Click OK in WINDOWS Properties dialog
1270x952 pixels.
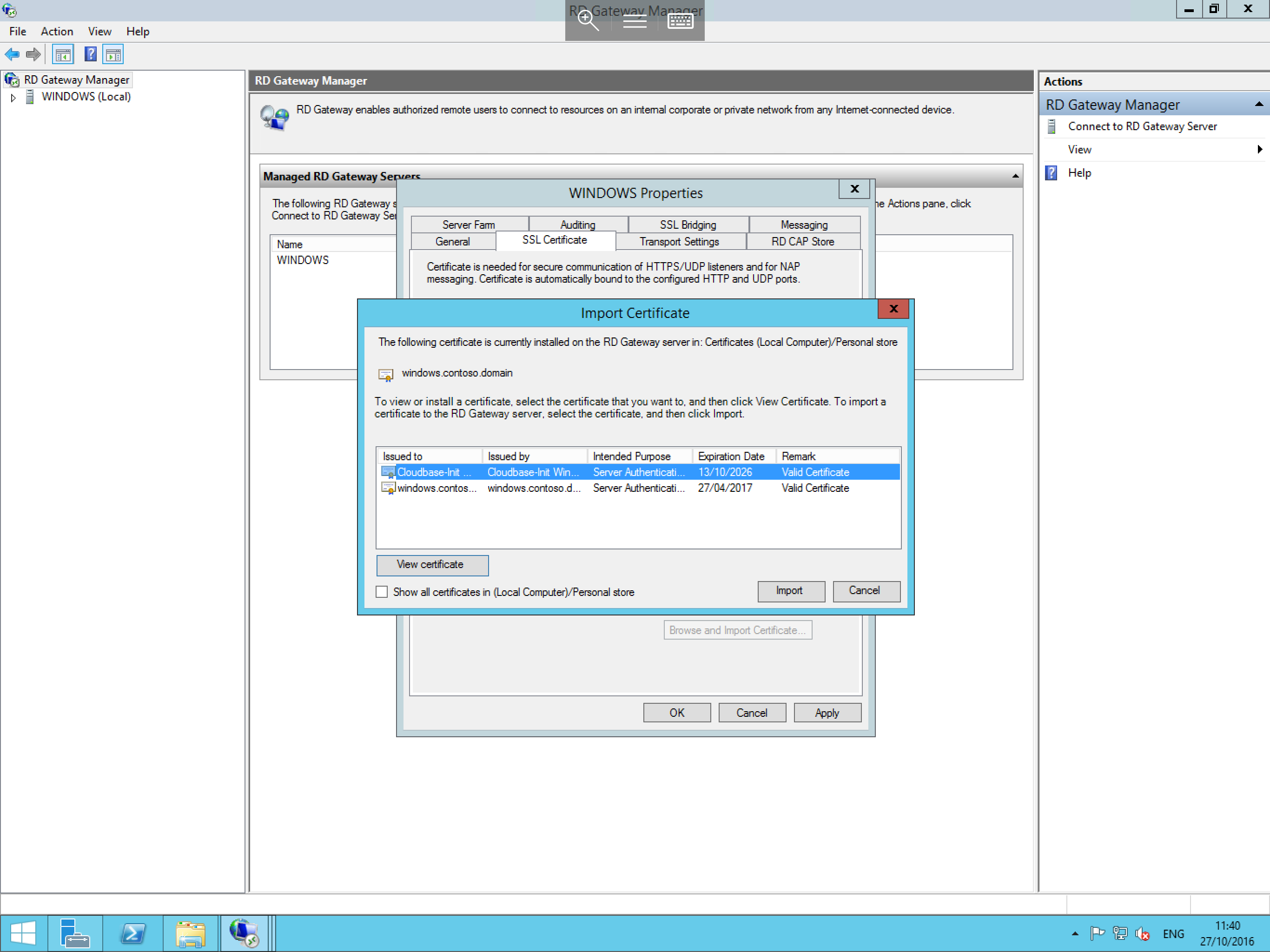tap(677, 713)
